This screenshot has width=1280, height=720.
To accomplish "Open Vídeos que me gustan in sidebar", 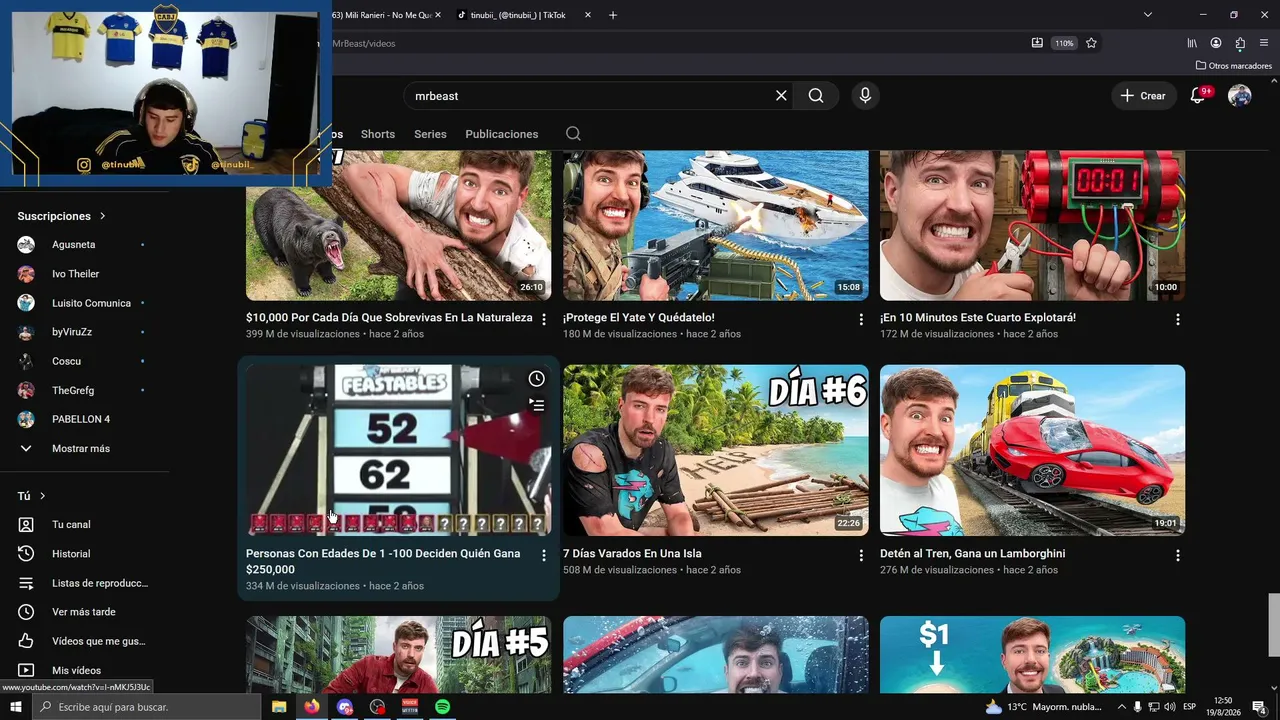I will point(85,641).
